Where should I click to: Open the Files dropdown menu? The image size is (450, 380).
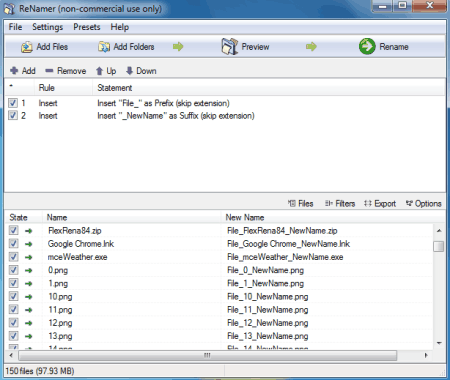pos(301,203)
